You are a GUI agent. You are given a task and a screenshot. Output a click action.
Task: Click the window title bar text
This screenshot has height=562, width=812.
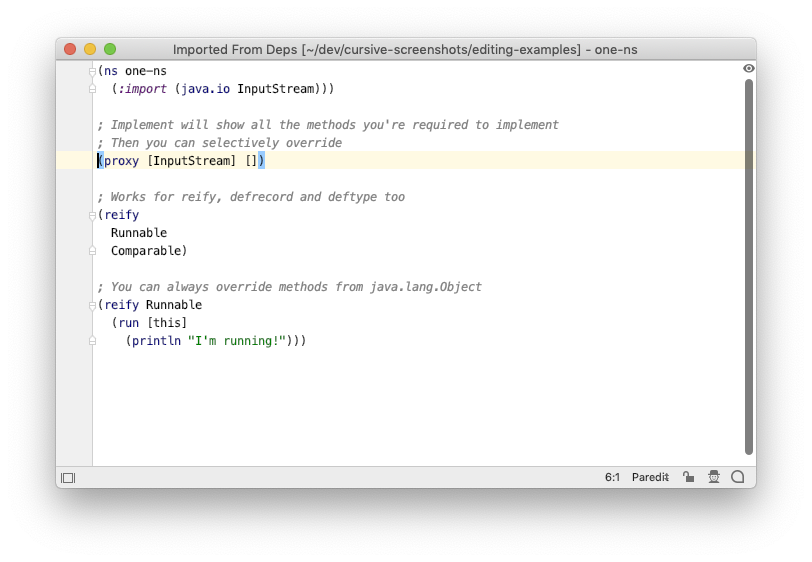coord(405,50)
